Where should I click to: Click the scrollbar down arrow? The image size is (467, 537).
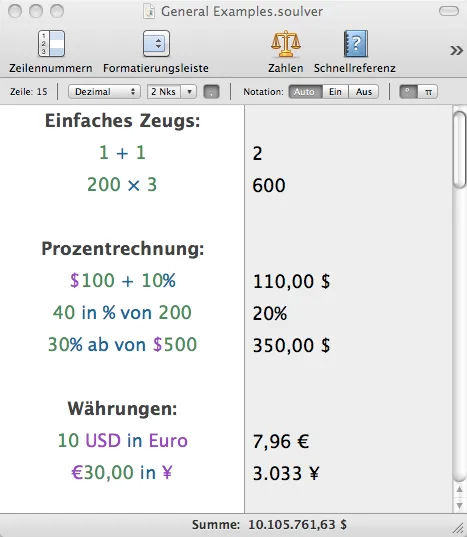(459, 506)
